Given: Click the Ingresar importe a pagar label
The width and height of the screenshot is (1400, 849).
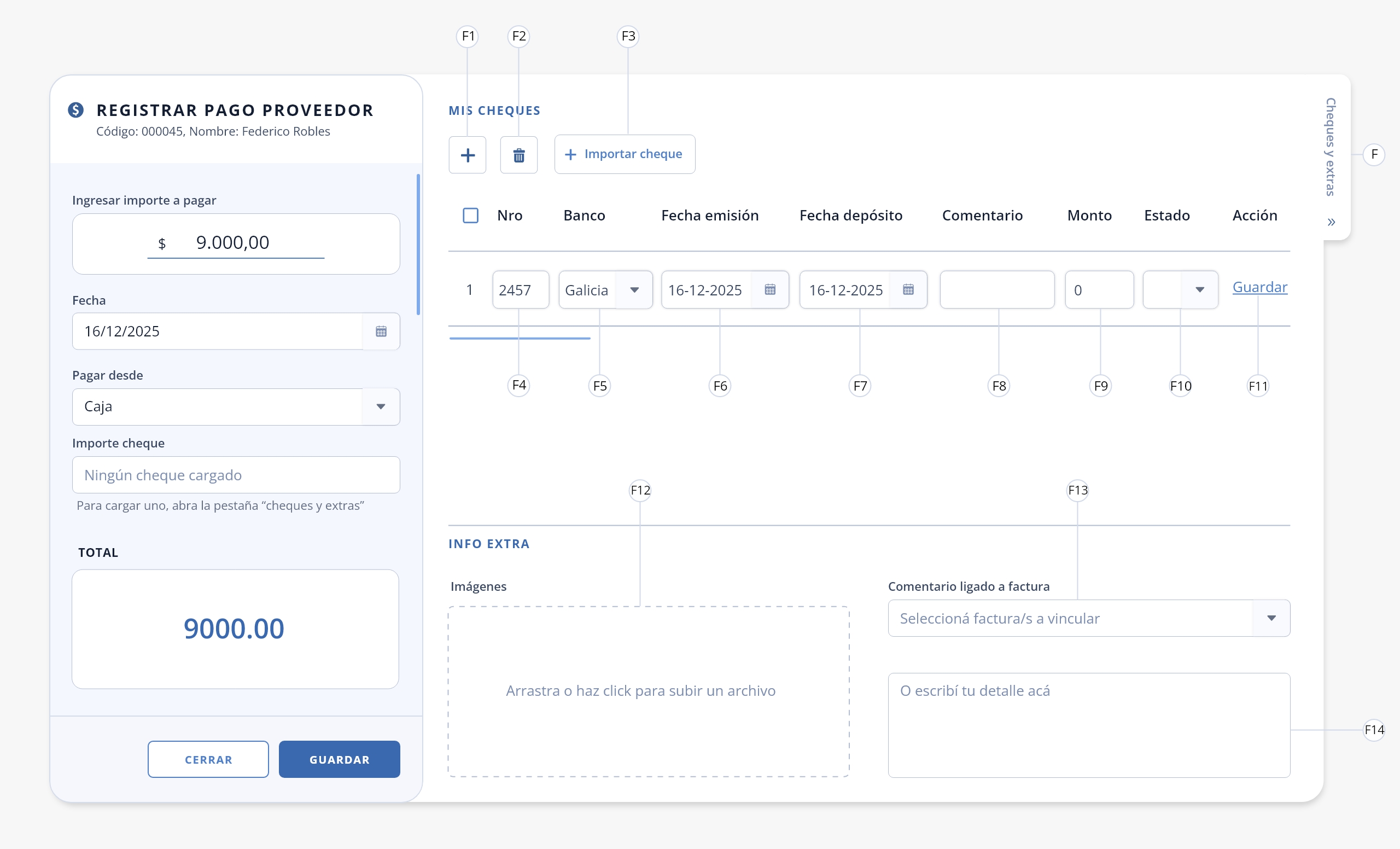Looking at the screenshot, I should pyautogui.click(x=144, y=200).
